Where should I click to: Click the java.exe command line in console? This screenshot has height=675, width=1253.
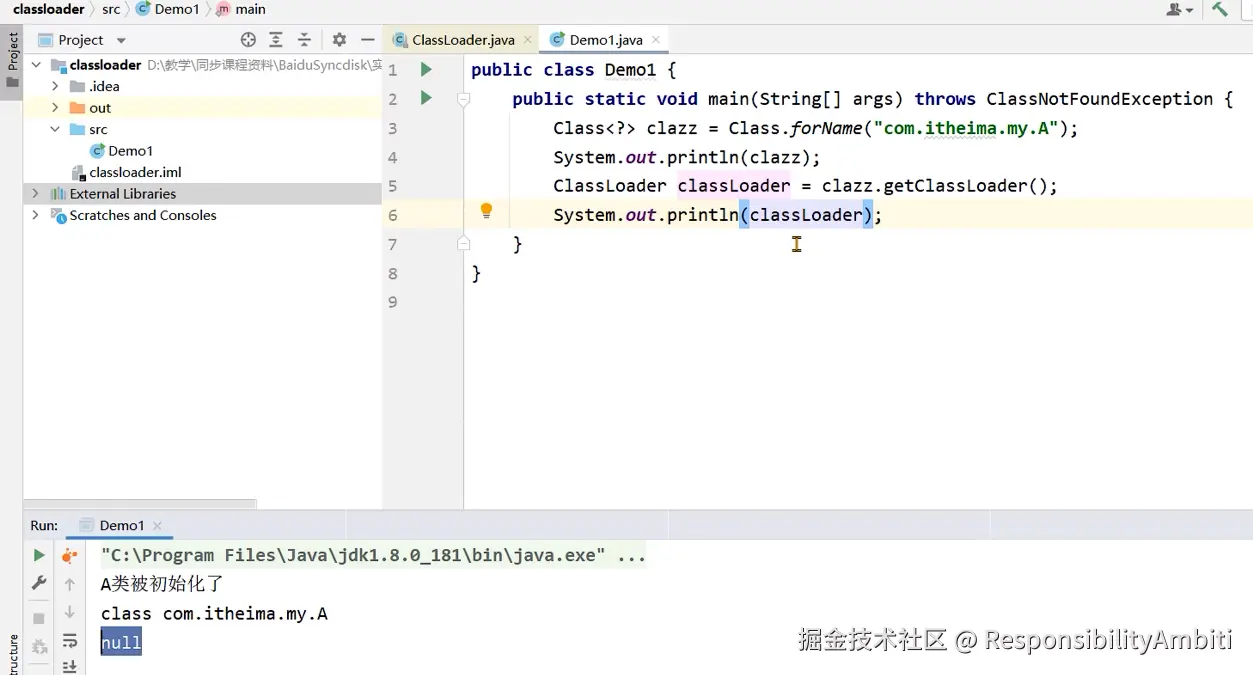[373, 555]
